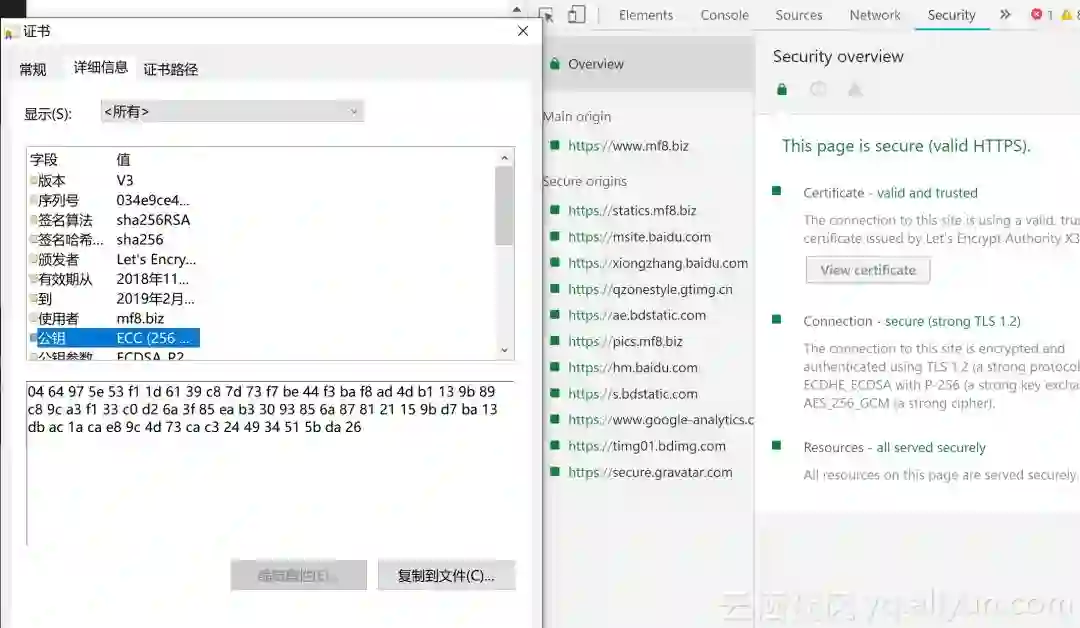Open the 显示 <所有> dropdown
The height and width of the screenshot is (628, 1080).
(232, 112)
